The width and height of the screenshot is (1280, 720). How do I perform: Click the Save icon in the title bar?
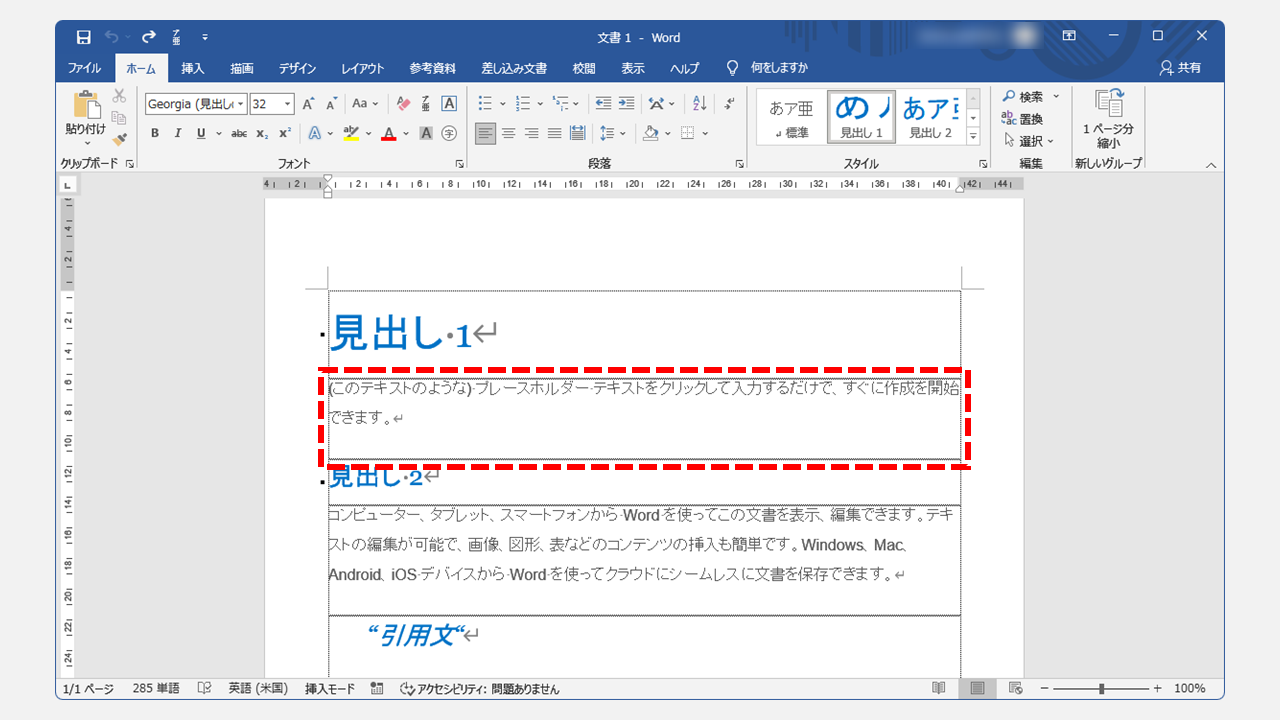point(84,37)
